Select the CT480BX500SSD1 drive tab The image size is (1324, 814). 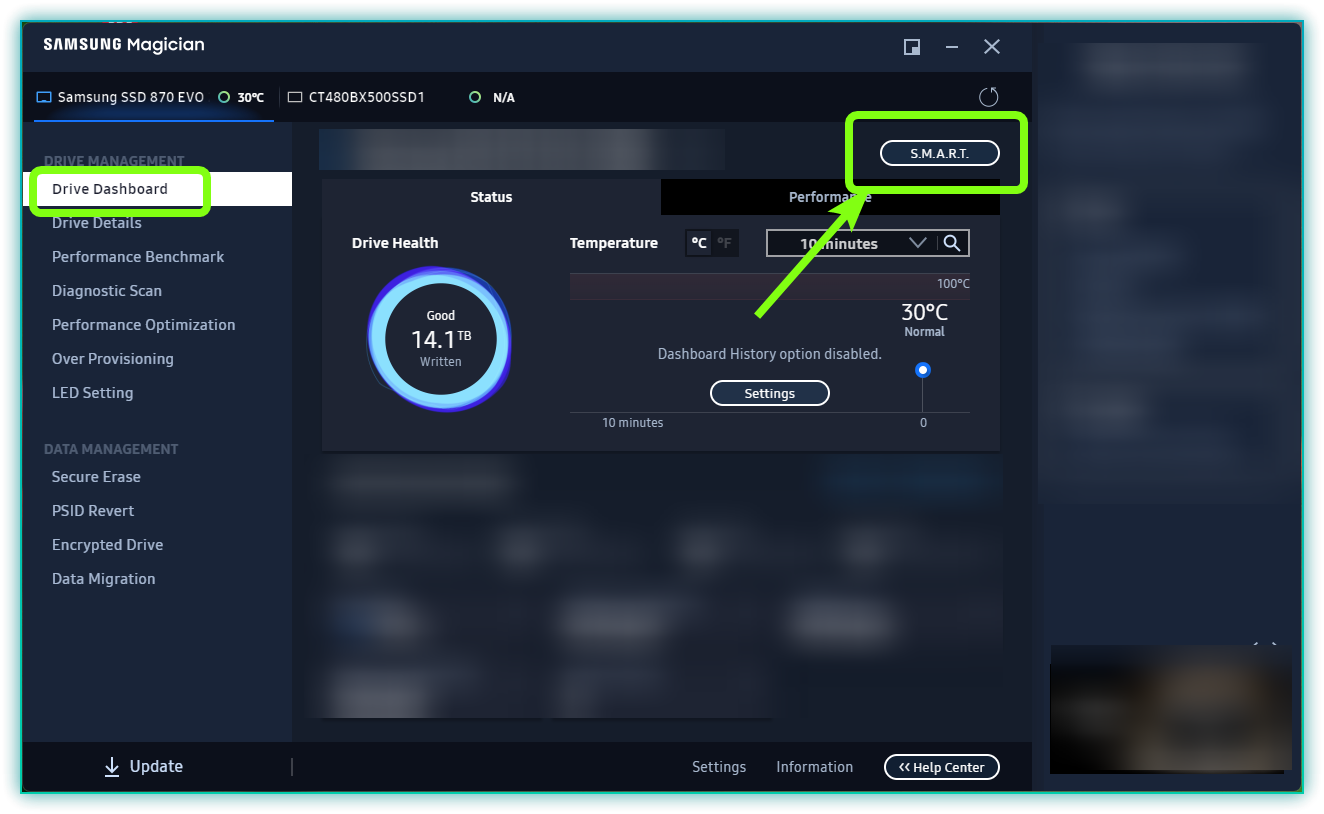(400, 98)
